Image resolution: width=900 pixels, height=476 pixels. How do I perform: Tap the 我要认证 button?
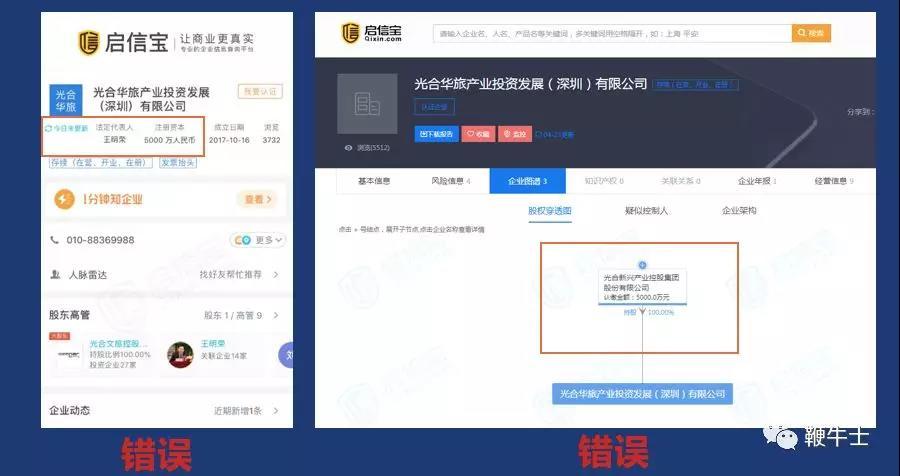pos(260,92)
